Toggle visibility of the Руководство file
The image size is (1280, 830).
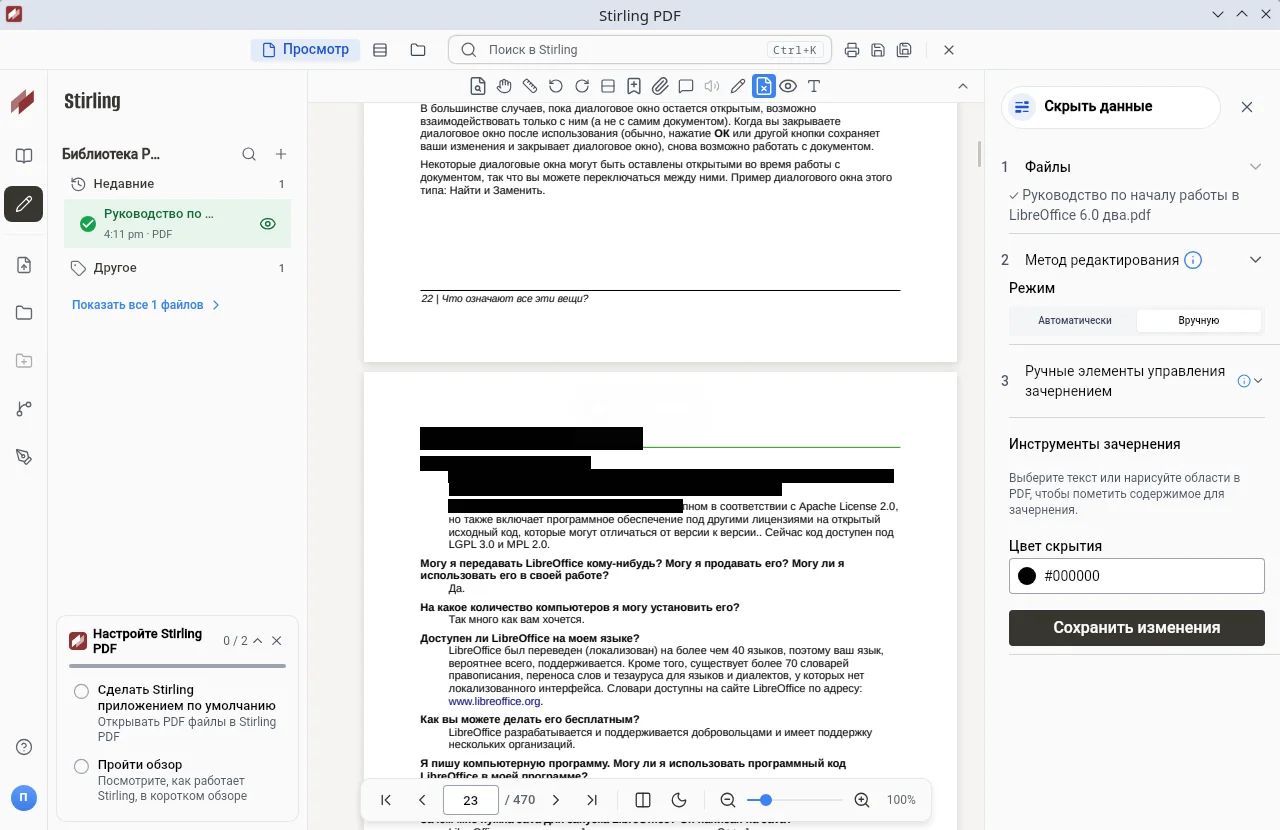pyautogui.click(x=267, y=224)
